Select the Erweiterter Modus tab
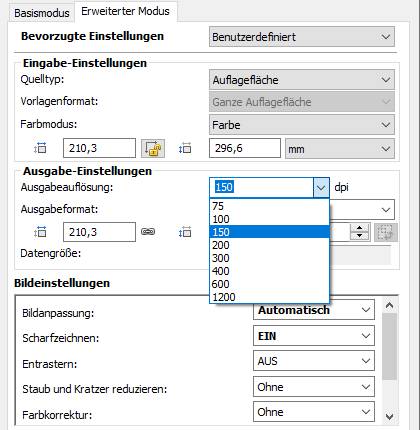Viewport: 420px width, 430px height. coord(125,11)
